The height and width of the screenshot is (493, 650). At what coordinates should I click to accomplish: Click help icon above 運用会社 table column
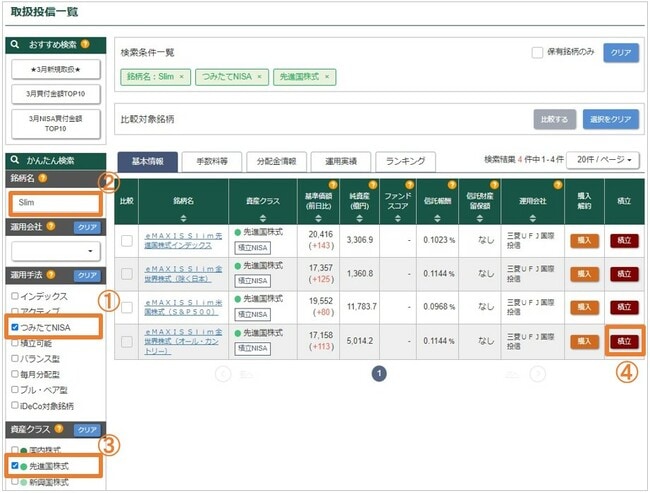point(558,185)
